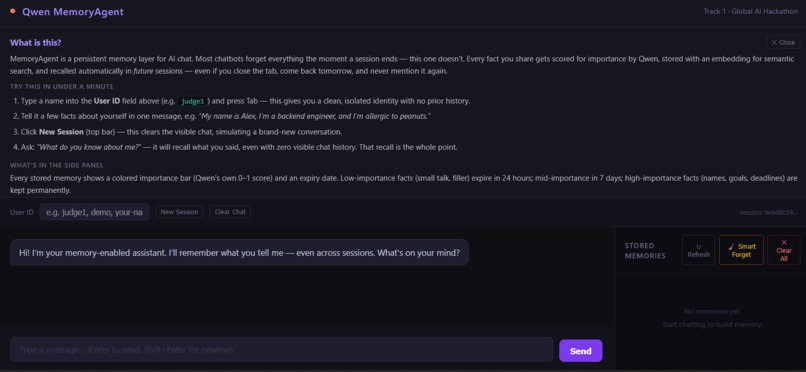The image size is (806, 372).
Task: Click the assistant's greeting message bubble
Action: (x=240, y=252)
